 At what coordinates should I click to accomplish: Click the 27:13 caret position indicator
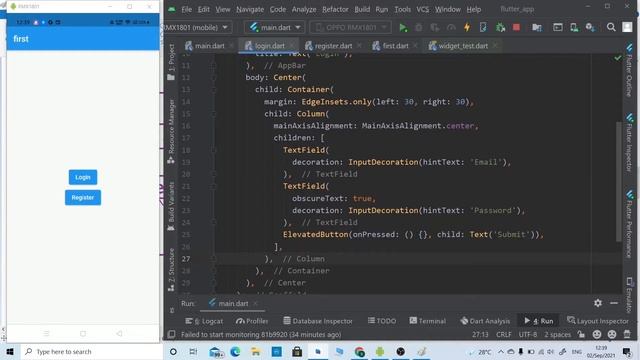[480, 335]
